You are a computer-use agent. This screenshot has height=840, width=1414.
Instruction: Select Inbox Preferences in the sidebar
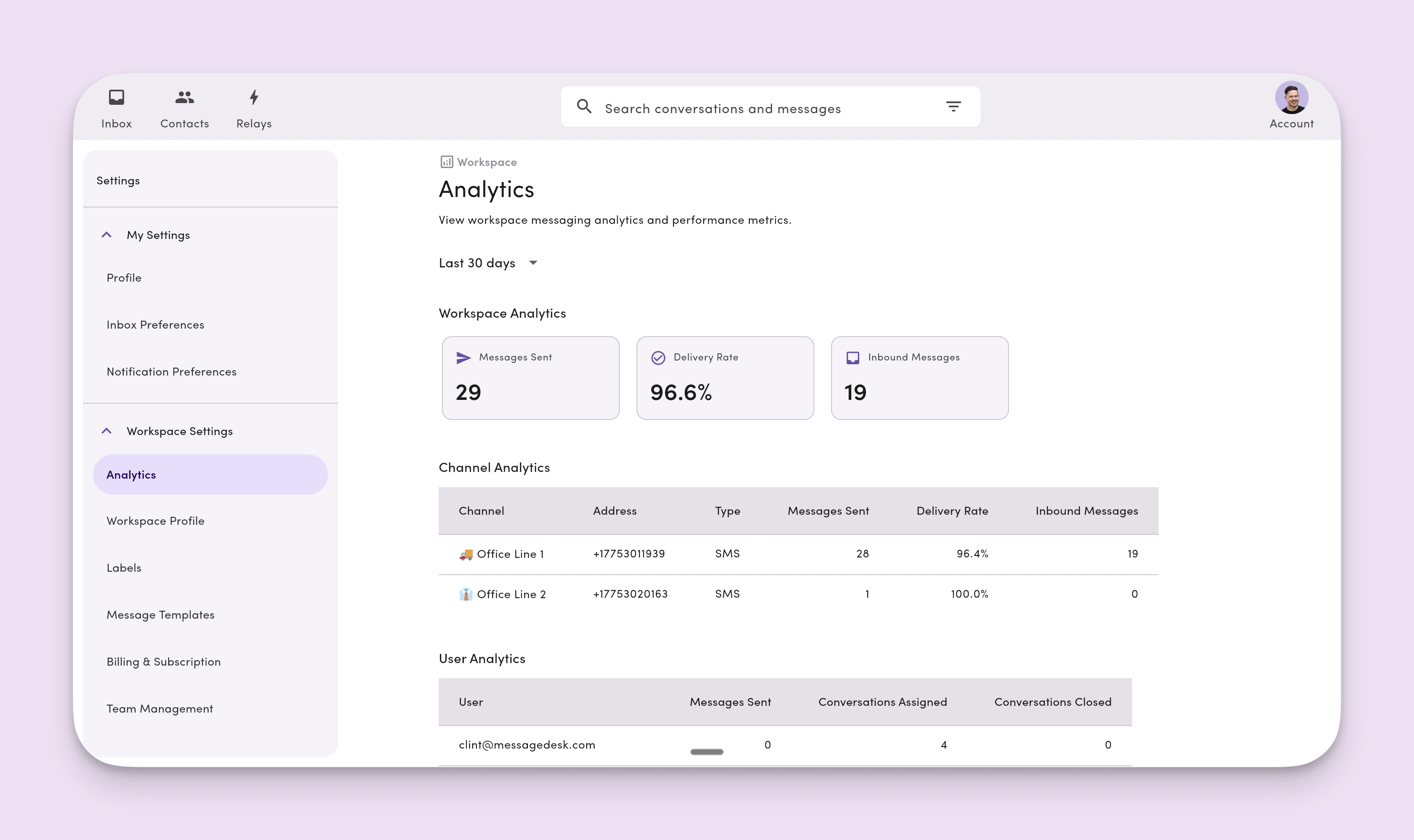pyautogui.click(x=155, y=324)
